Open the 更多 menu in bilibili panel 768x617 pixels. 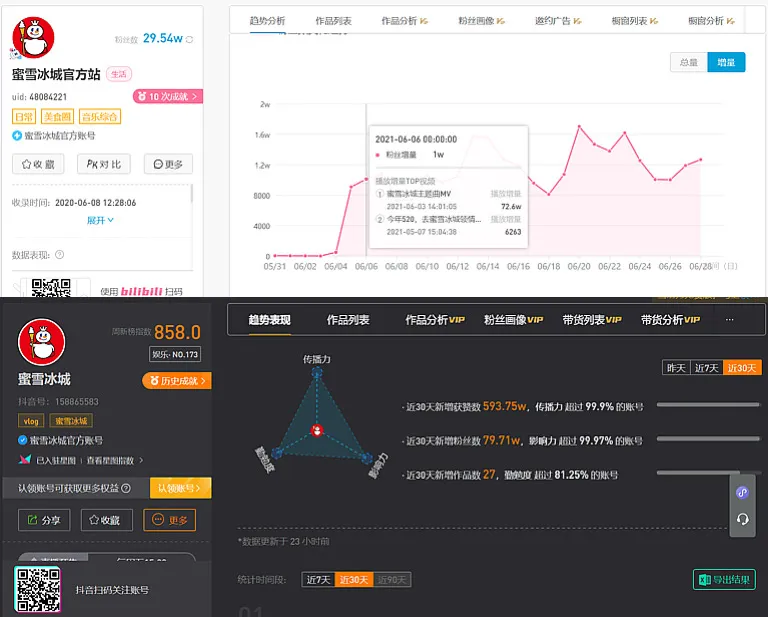(x=168, y=164)
